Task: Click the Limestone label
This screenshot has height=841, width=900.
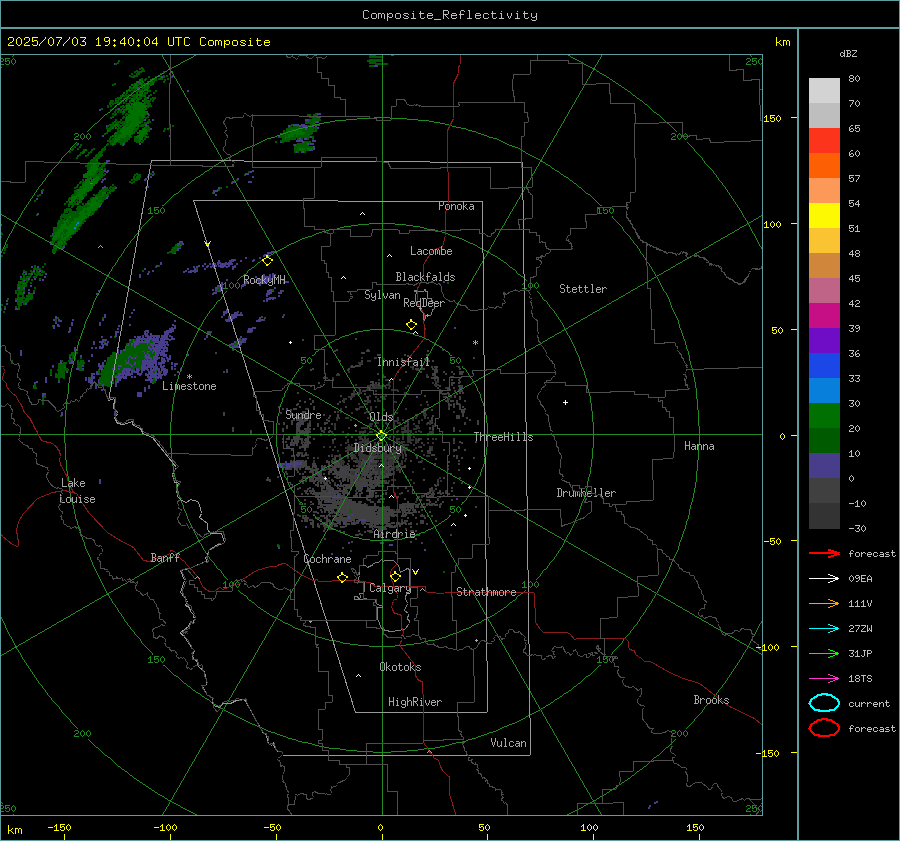Action: tap(189, 386)
